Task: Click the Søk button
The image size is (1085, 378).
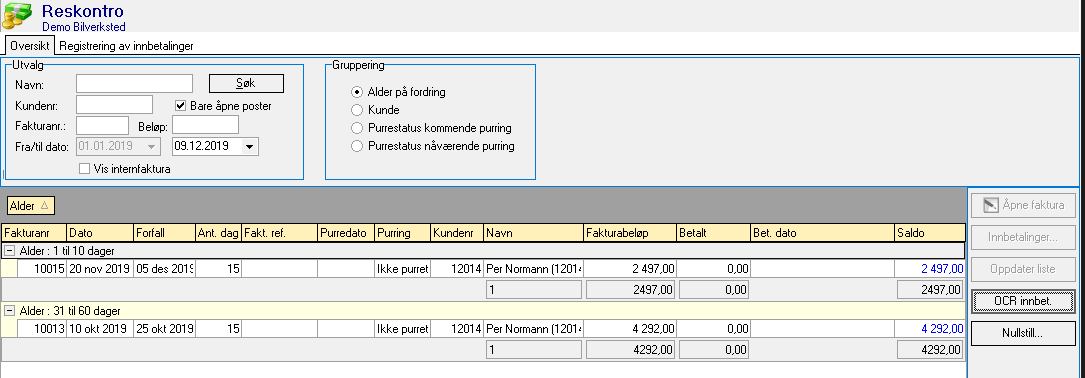Action: click(246, 83)
